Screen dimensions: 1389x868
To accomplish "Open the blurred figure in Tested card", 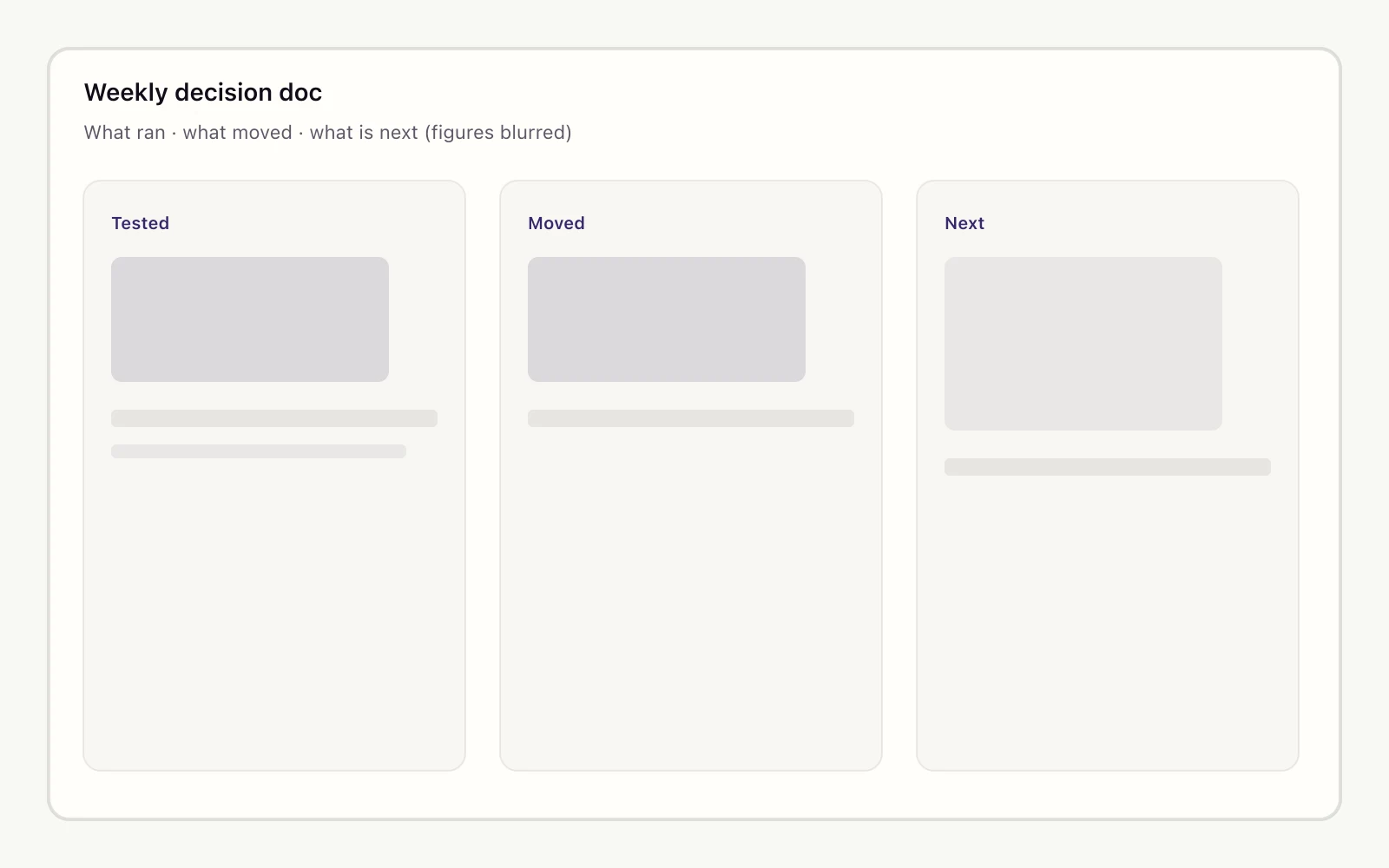I will coord(250,319).
